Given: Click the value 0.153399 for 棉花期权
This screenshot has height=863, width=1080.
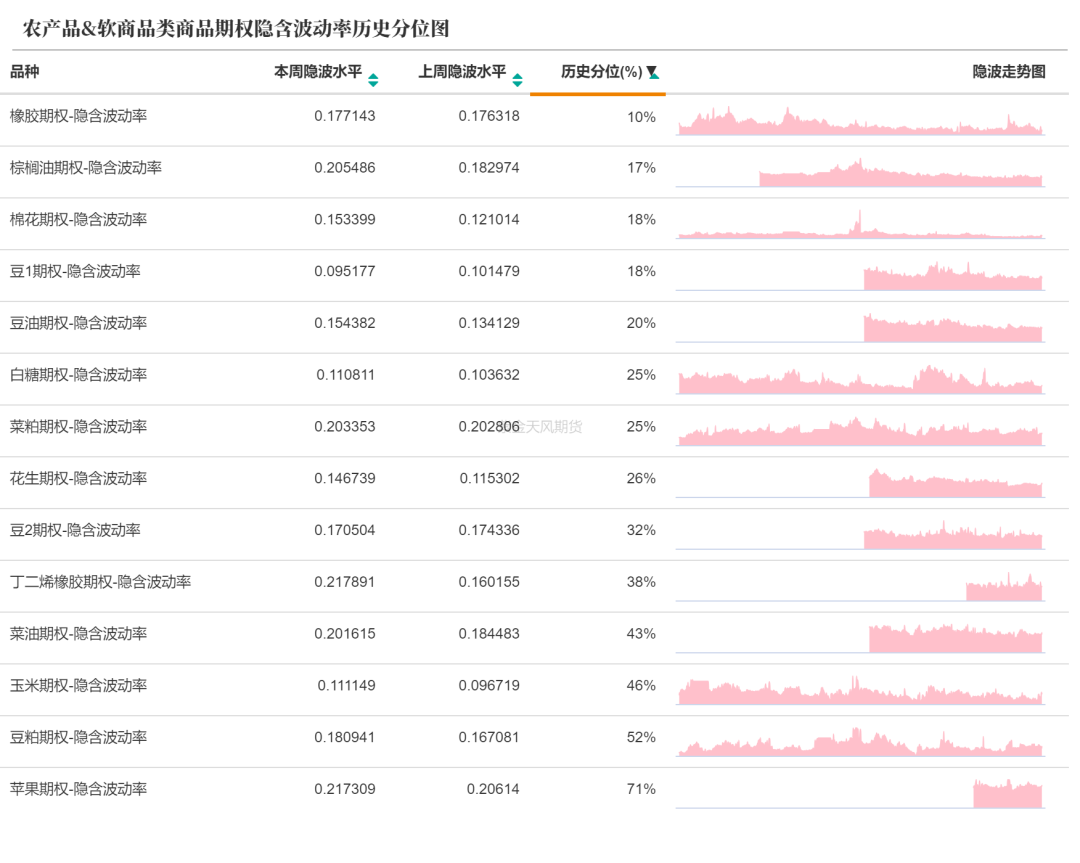Looking at the screenshot, I should click(x=345, y=219).
